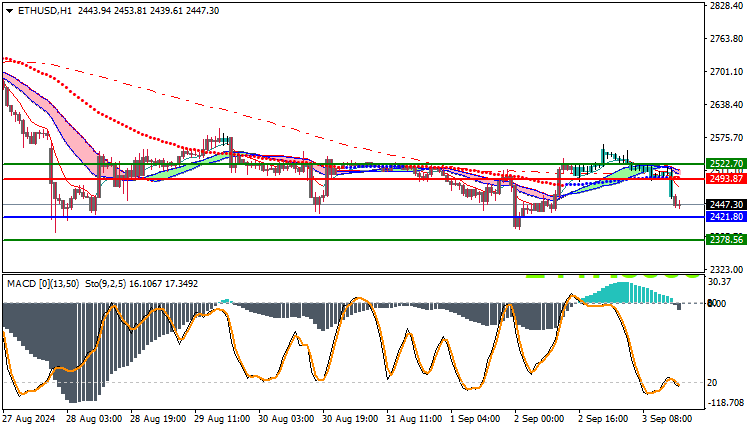Click the 2522.70 green price label
The image size is (750, 430).
point(726,164)
